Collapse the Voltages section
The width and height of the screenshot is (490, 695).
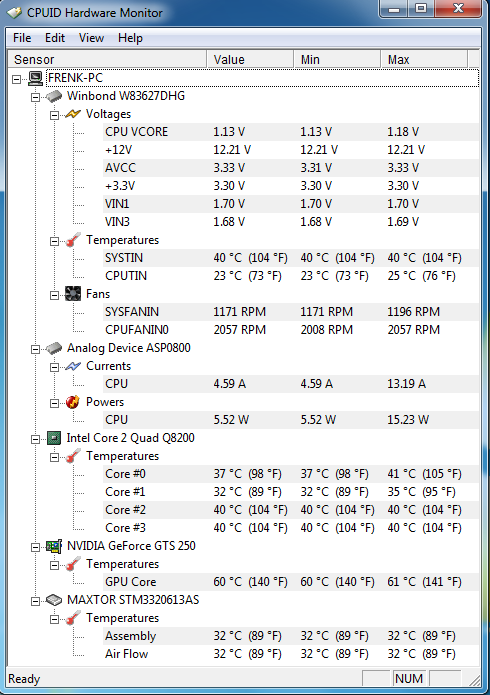click(54, 115)
